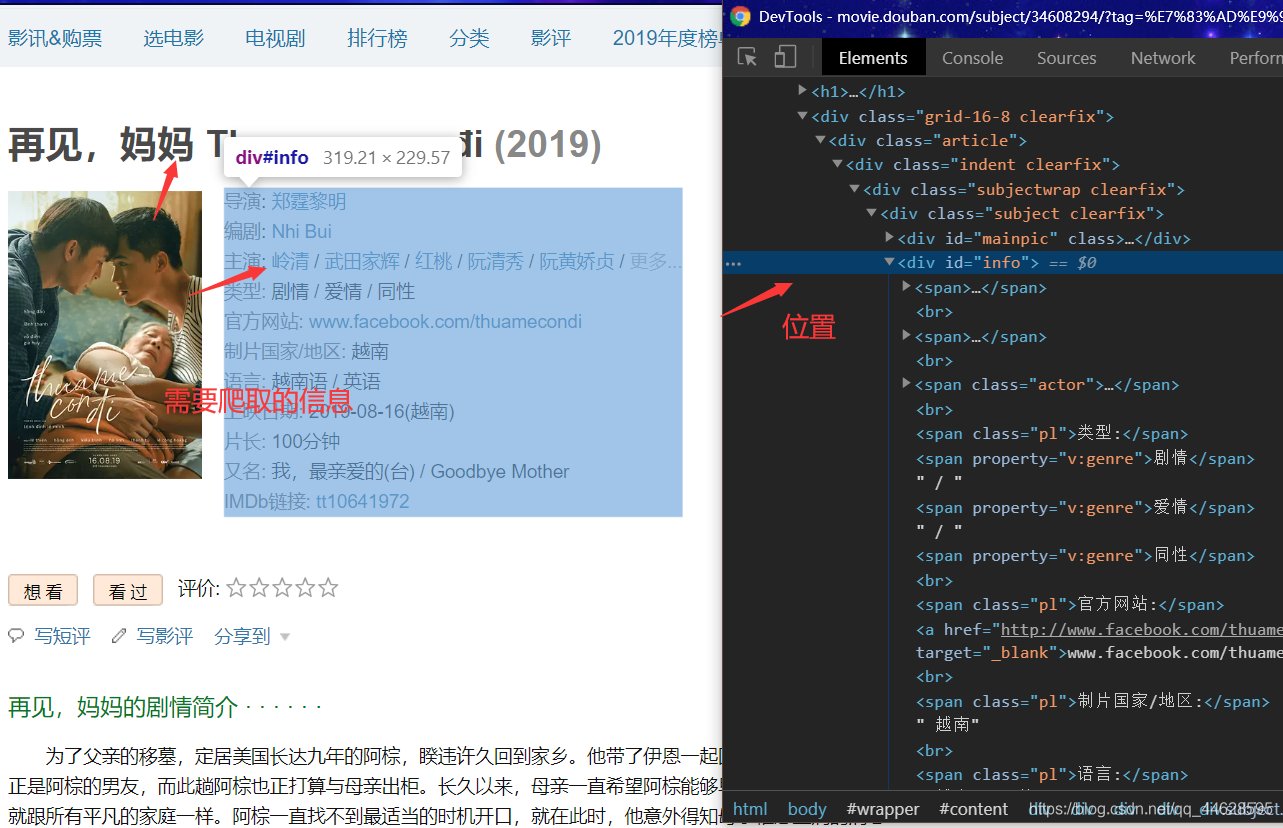Collapse the div class="subjectwrap clearfix" node

[854, 189]
